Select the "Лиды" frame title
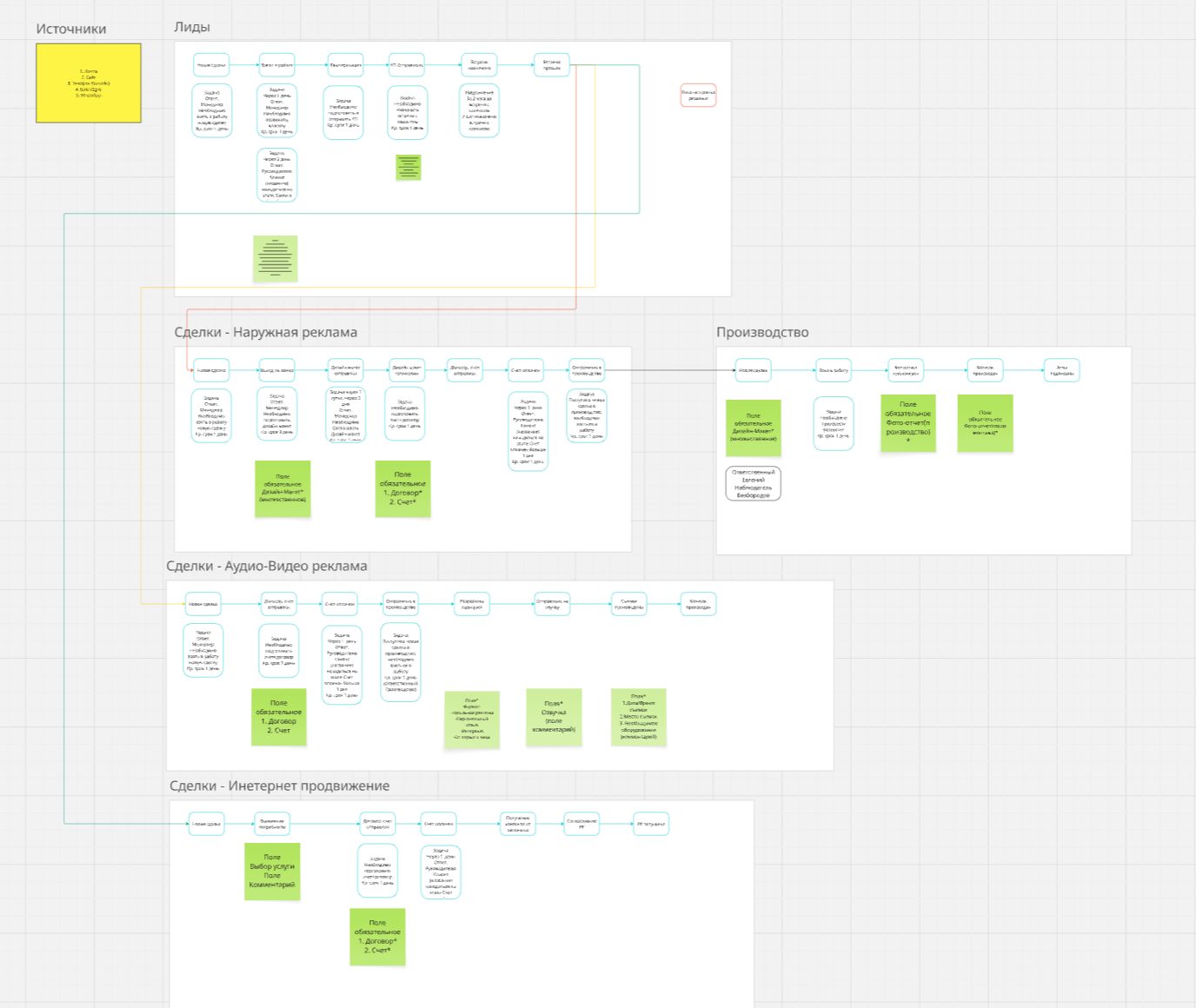The height and width of the screenshot is (1008, 1196). tap(192, 27)
